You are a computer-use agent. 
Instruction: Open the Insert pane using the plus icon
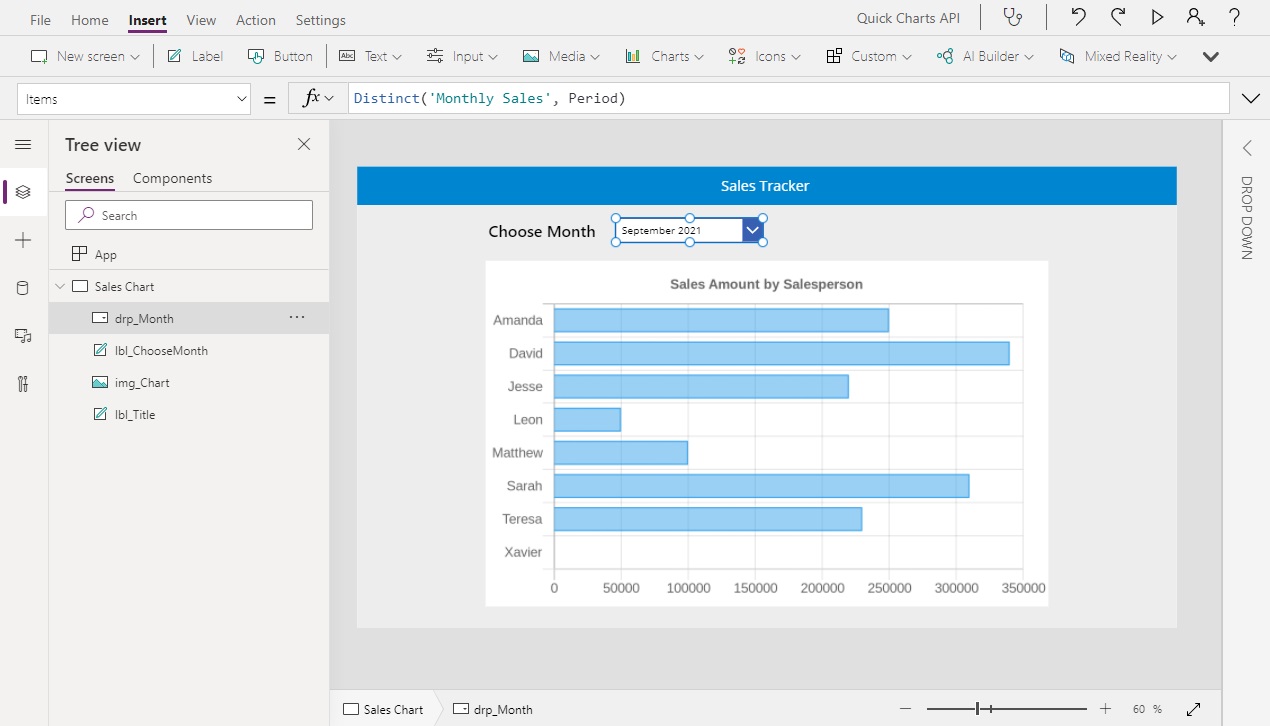click(22, 239)
